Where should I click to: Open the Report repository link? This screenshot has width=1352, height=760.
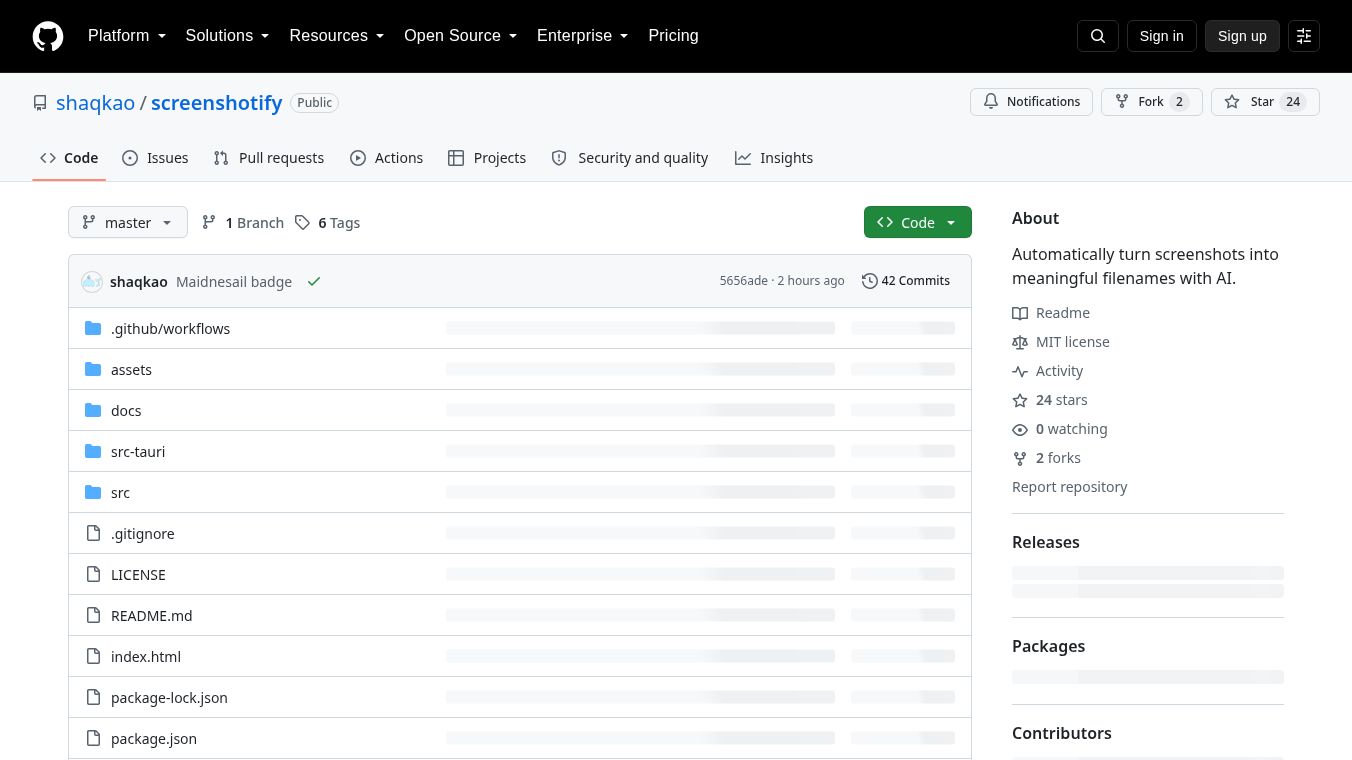(x=1069, y=487)
